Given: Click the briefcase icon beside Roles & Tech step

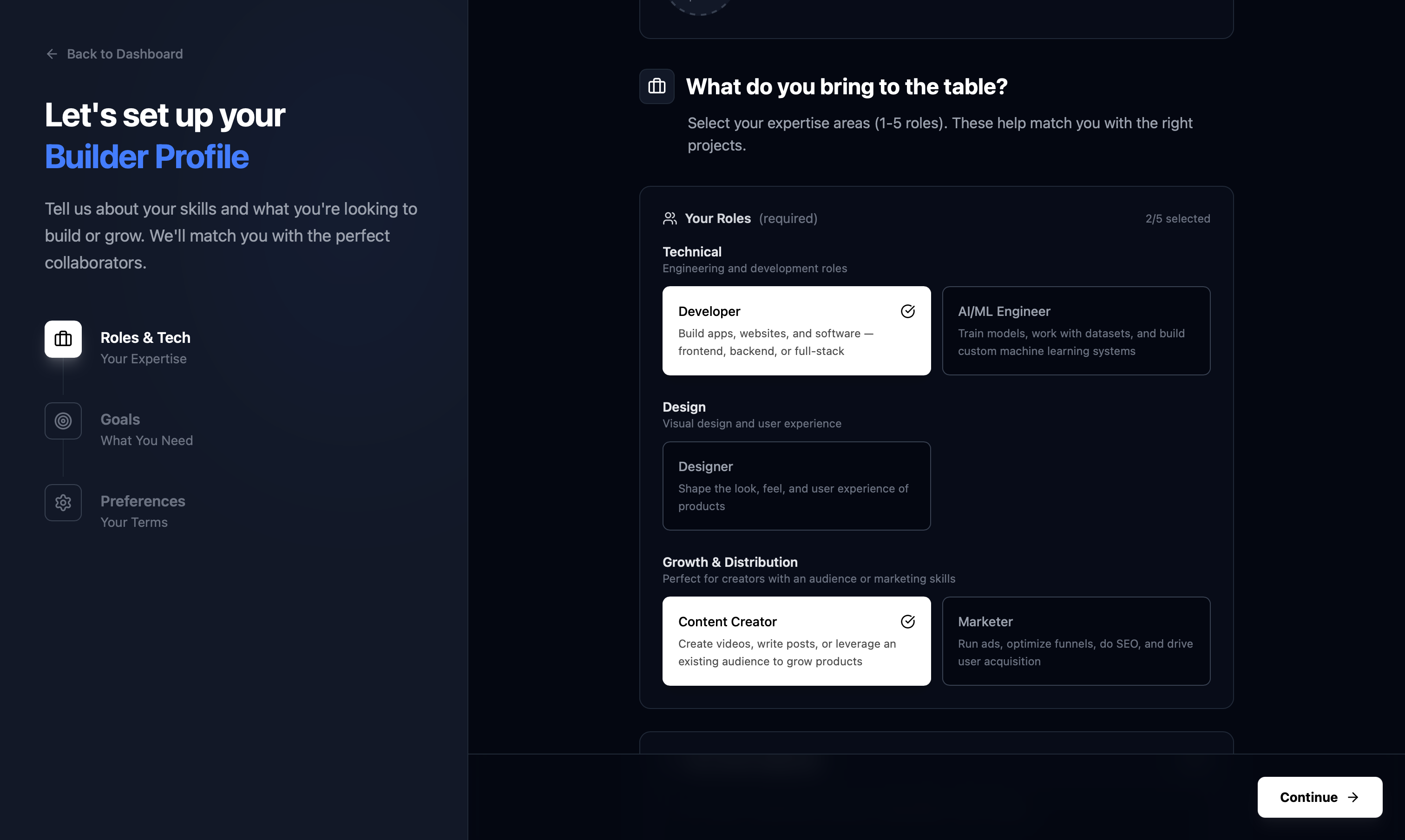Looking at the screenshot, I should click(63, 339).
